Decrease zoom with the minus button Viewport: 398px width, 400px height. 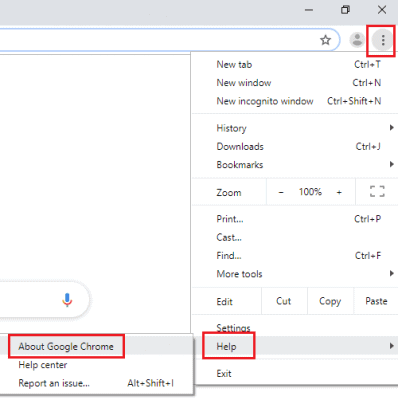(x=281, y=192)
